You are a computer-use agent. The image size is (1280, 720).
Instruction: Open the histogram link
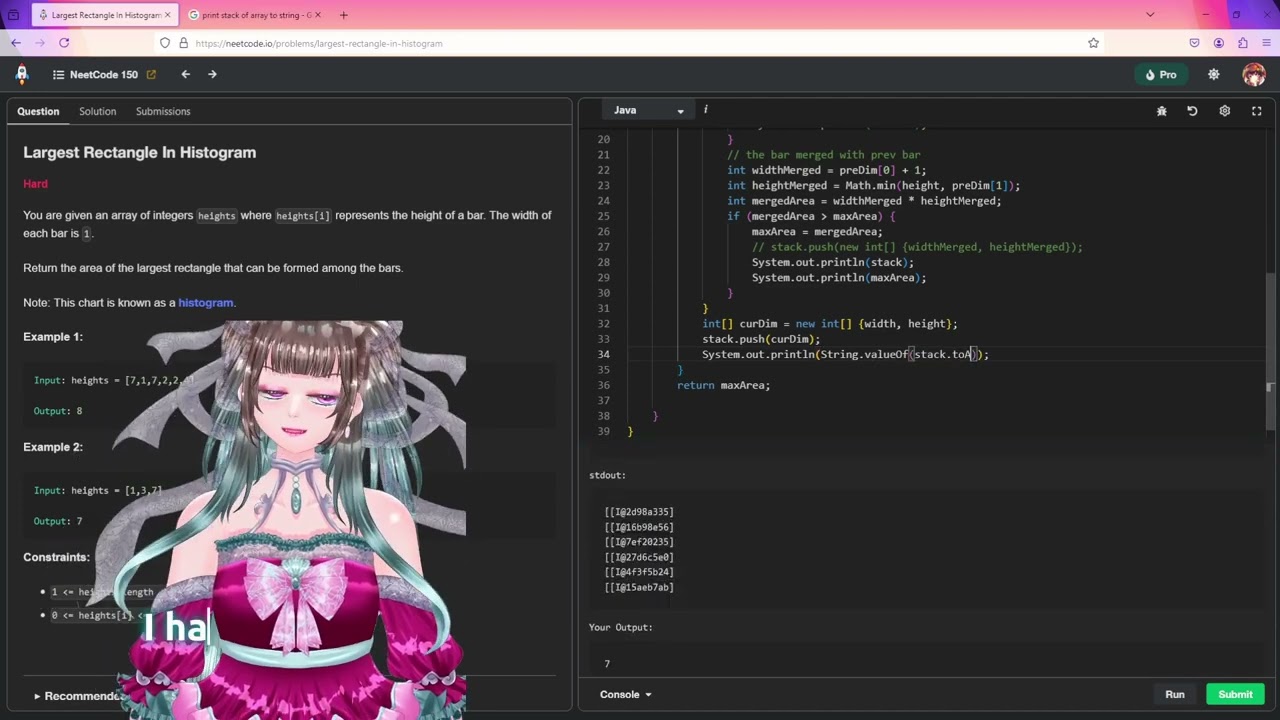[206, 303]
